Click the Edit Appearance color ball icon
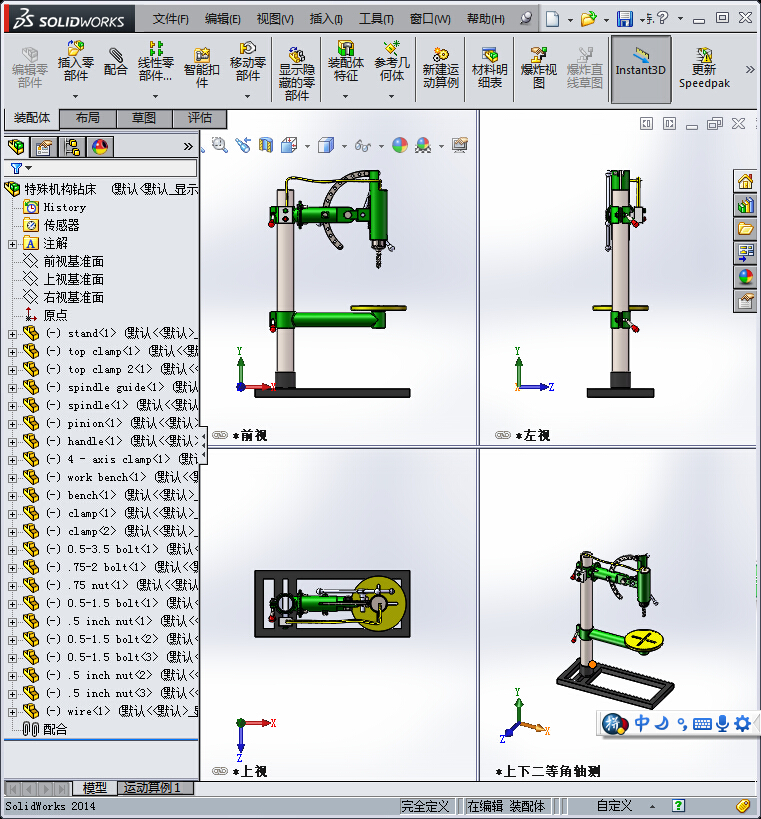761x819 pixels. pyautogui.click(x=400, y=145)
